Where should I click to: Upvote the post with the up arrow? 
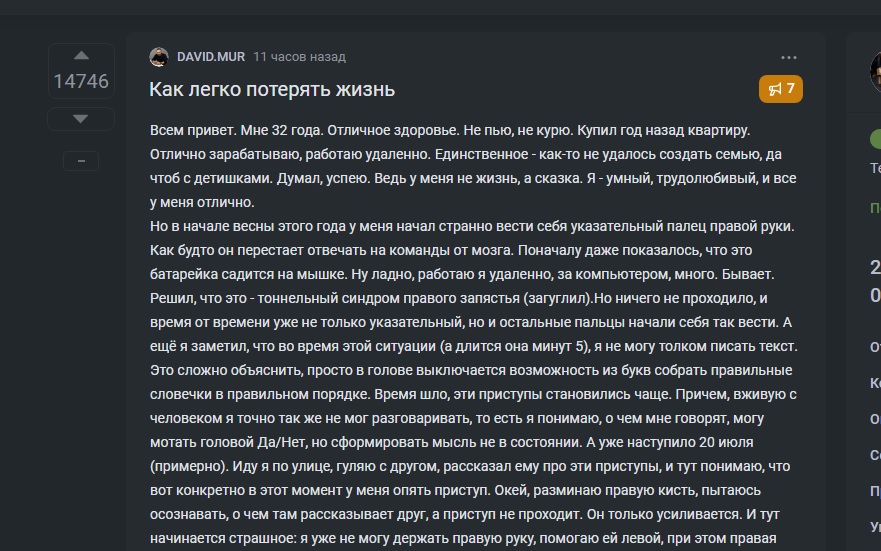(x=81, y=56)
